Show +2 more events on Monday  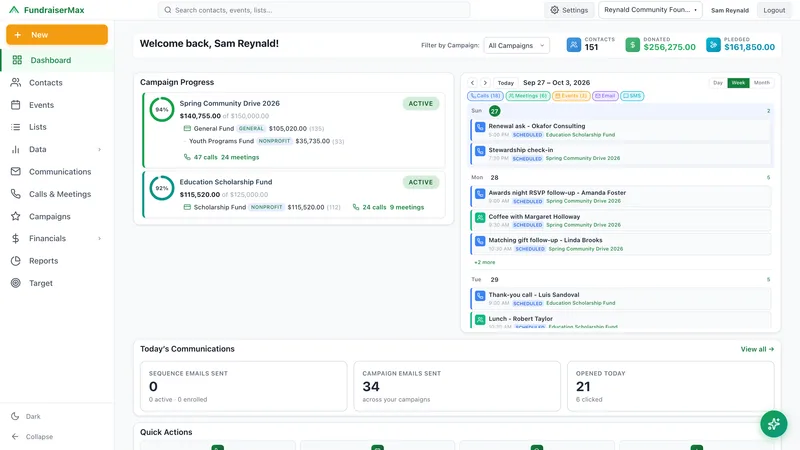(x=485, y=262)
